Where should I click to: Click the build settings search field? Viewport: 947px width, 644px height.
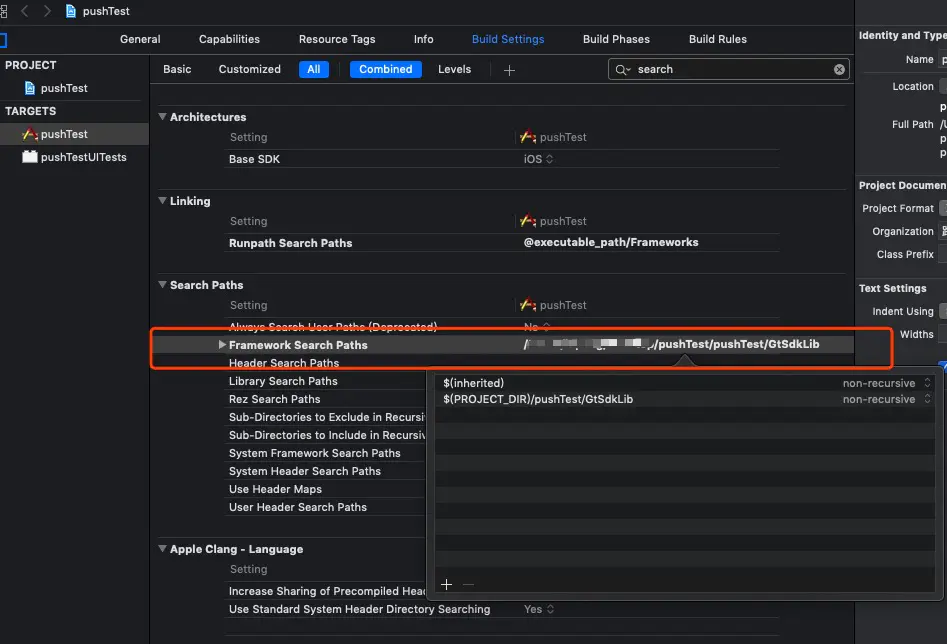point(729,69)
